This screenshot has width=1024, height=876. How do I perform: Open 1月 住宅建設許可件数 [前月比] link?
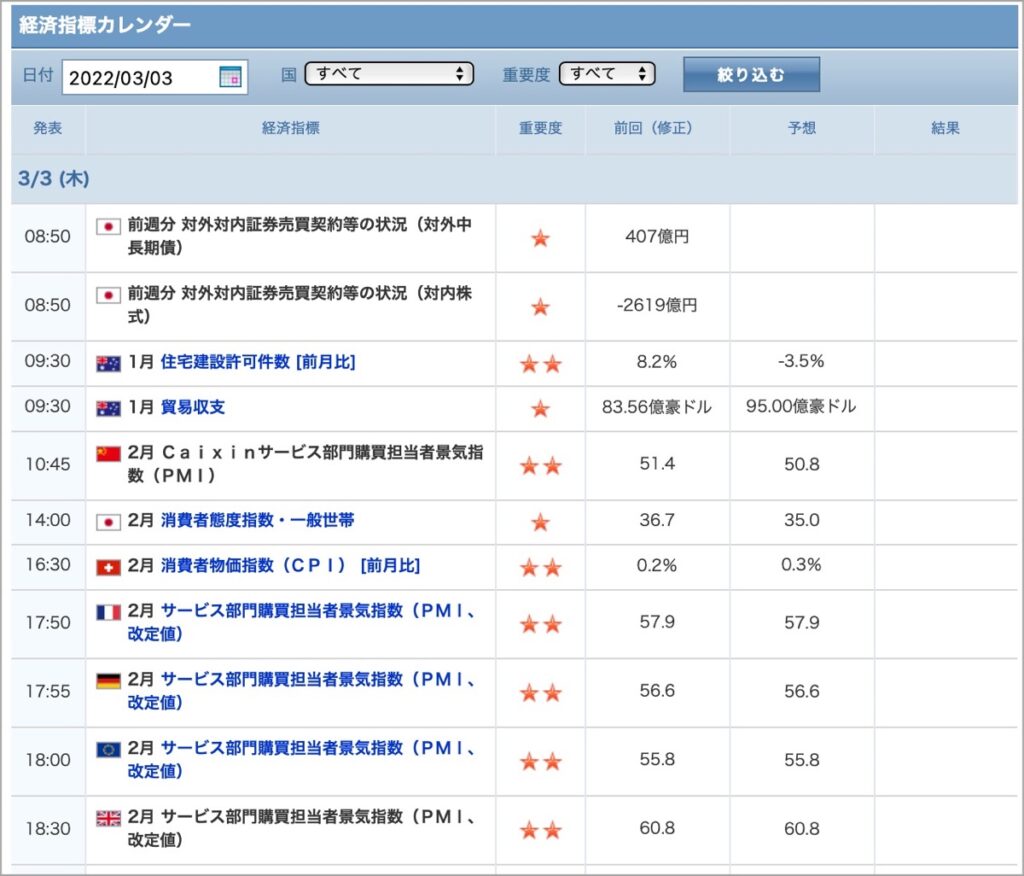(x=258, y=362)
